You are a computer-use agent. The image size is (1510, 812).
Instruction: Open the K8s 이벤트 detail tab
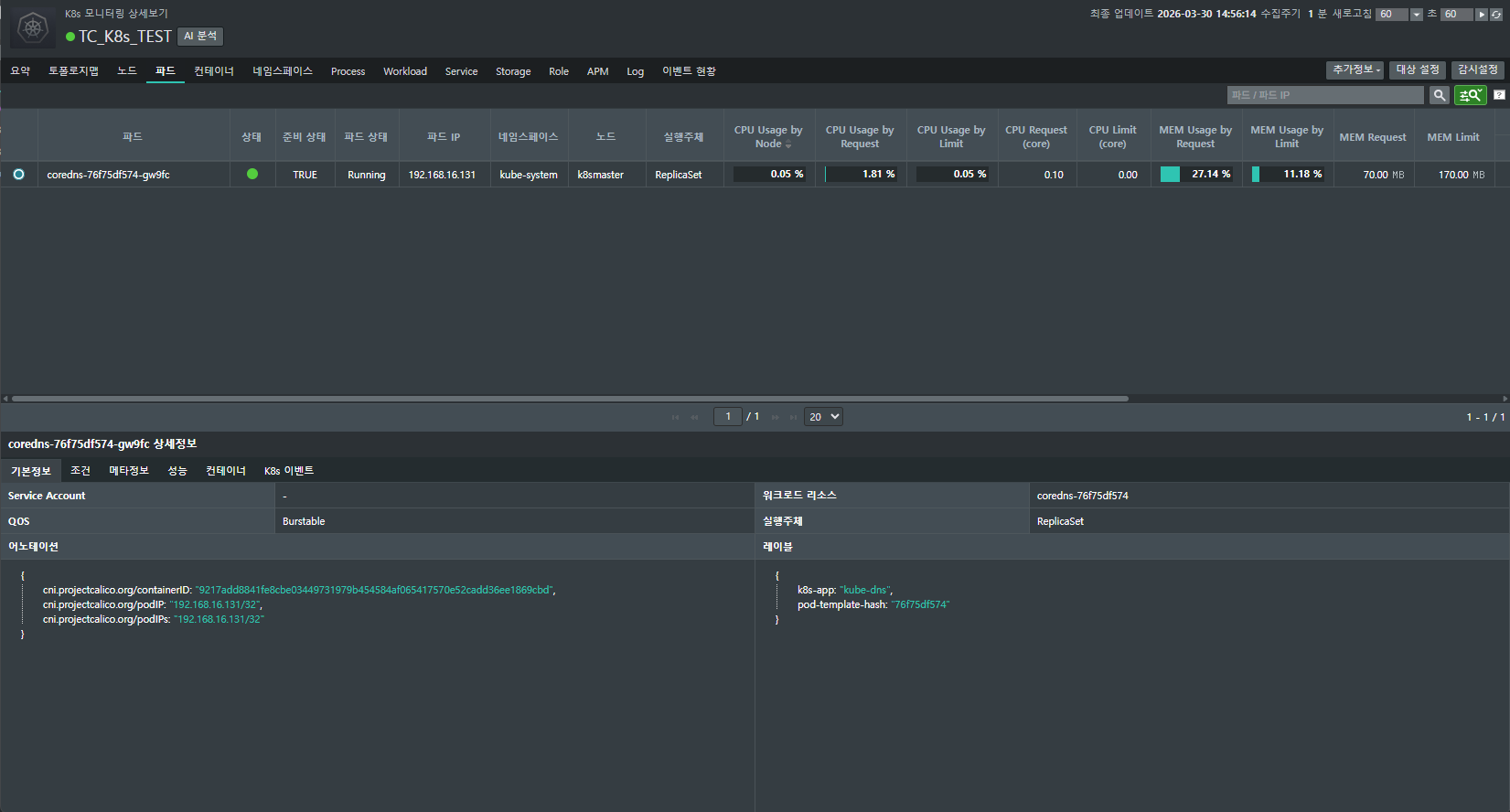289,471
